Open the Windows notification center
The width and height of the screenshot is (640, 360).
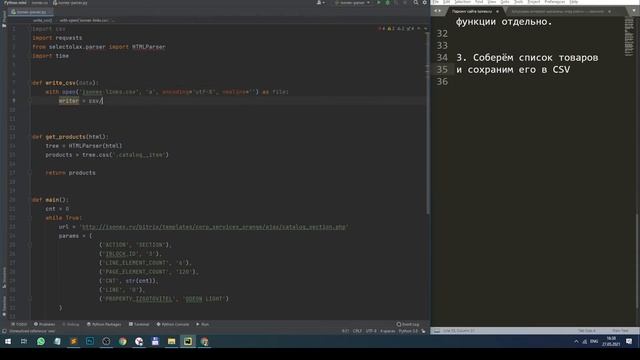coord(629,341)
